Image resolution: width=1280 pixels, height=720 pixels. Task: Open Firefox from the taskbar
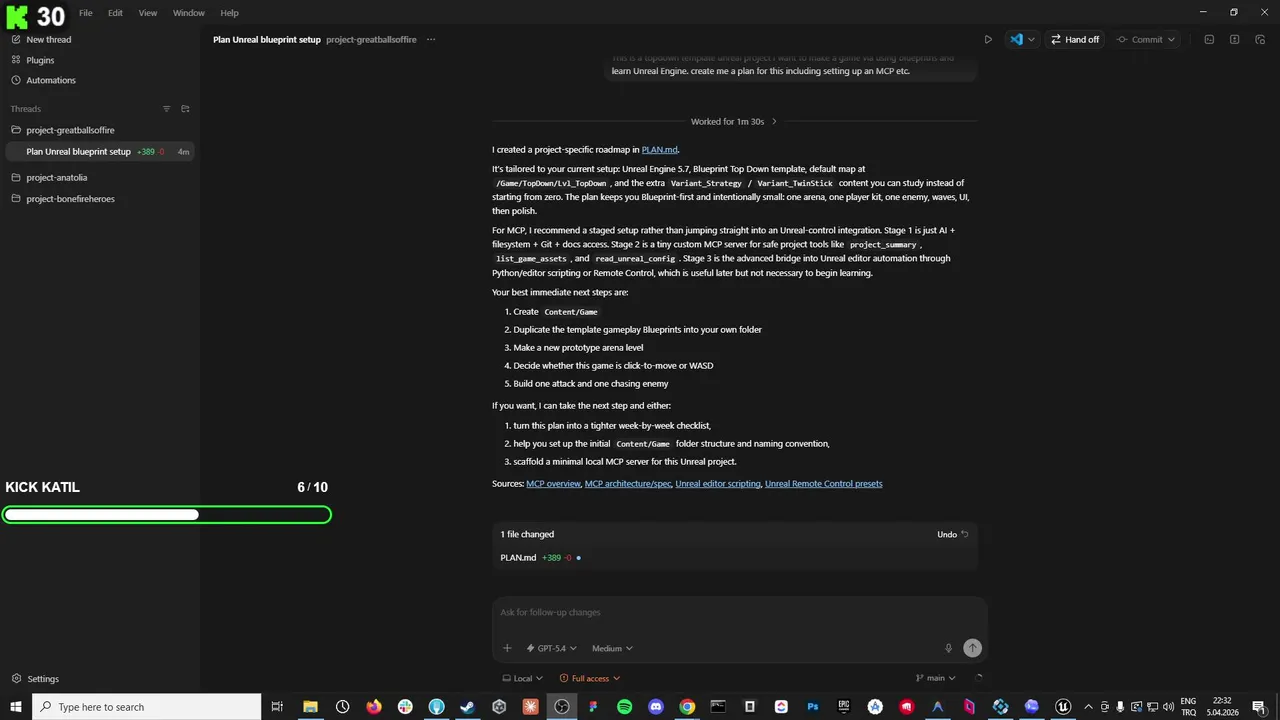[x=374, y=707]
